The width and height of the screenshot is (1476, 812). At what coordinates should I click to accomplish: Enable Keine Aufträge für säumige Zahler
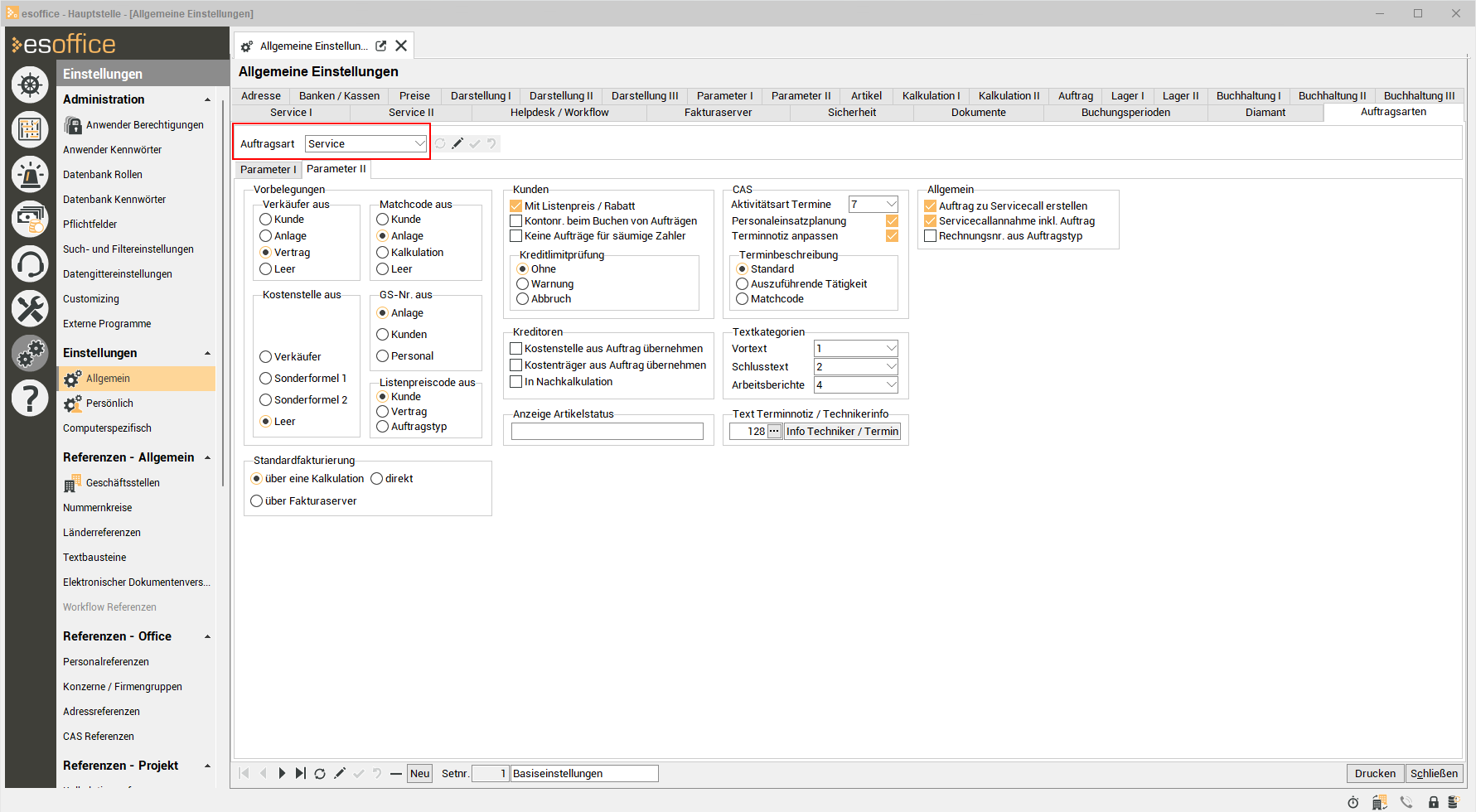(x=515, y=236)
